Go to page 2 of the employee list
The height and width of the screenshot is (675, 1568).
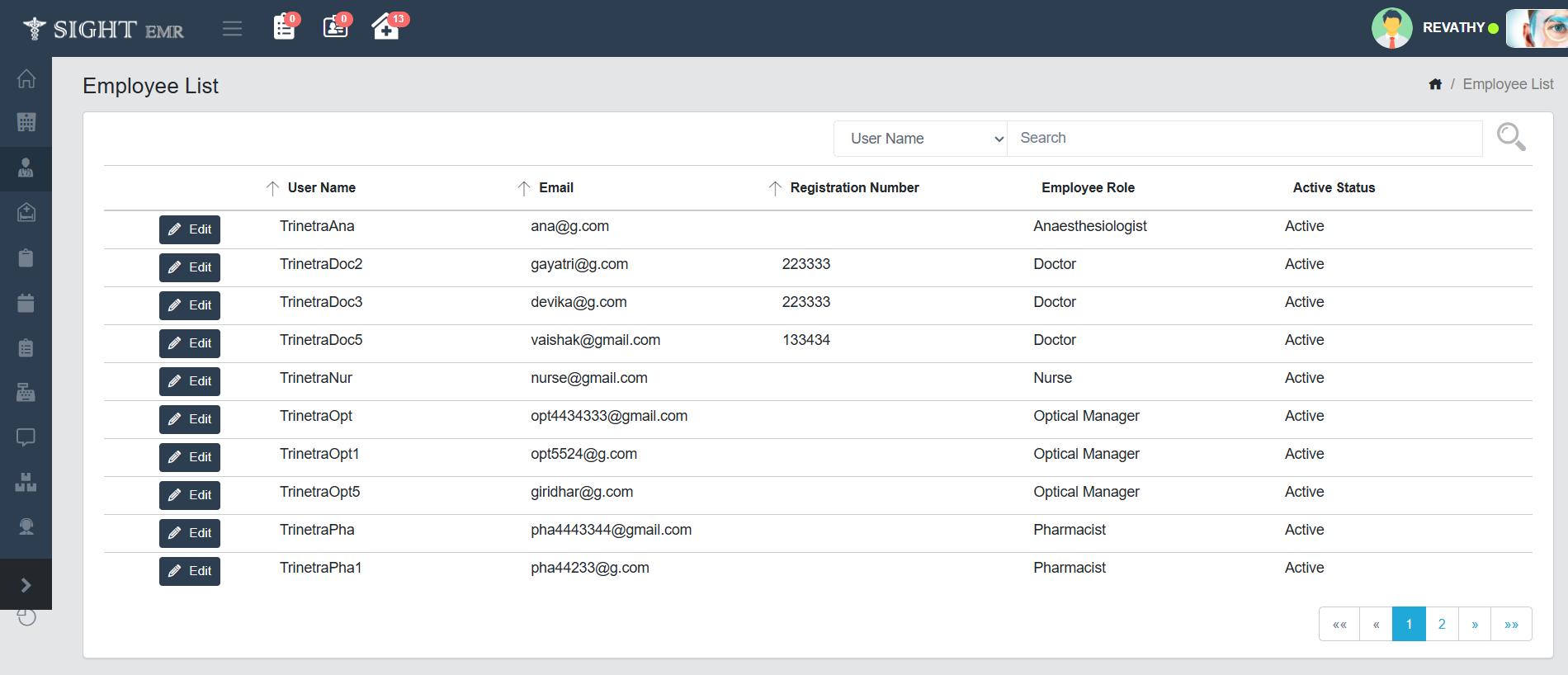pyautogui.click(x=1441, y=625)
